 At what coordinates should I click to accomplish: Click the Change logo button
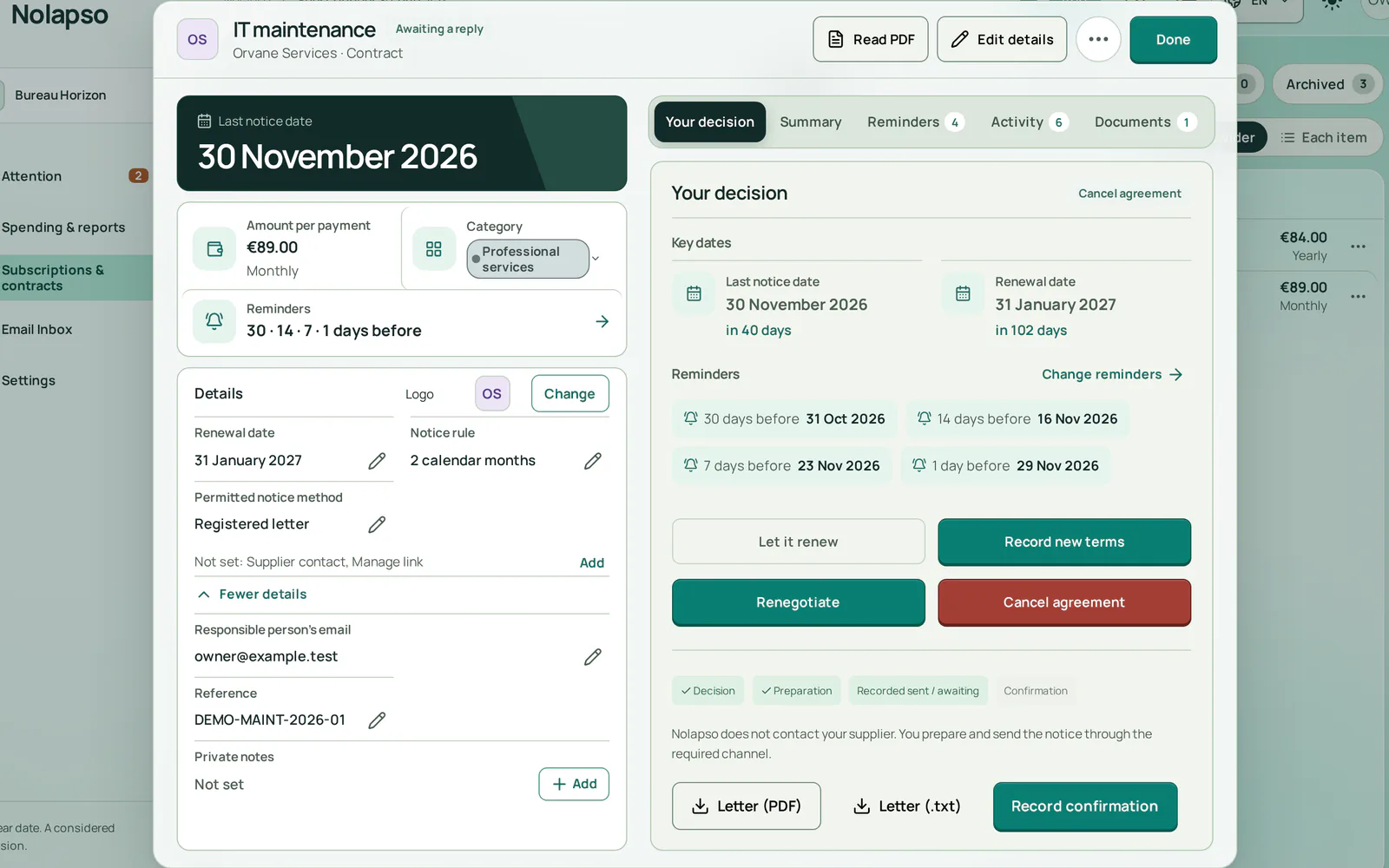click(569, 394)
